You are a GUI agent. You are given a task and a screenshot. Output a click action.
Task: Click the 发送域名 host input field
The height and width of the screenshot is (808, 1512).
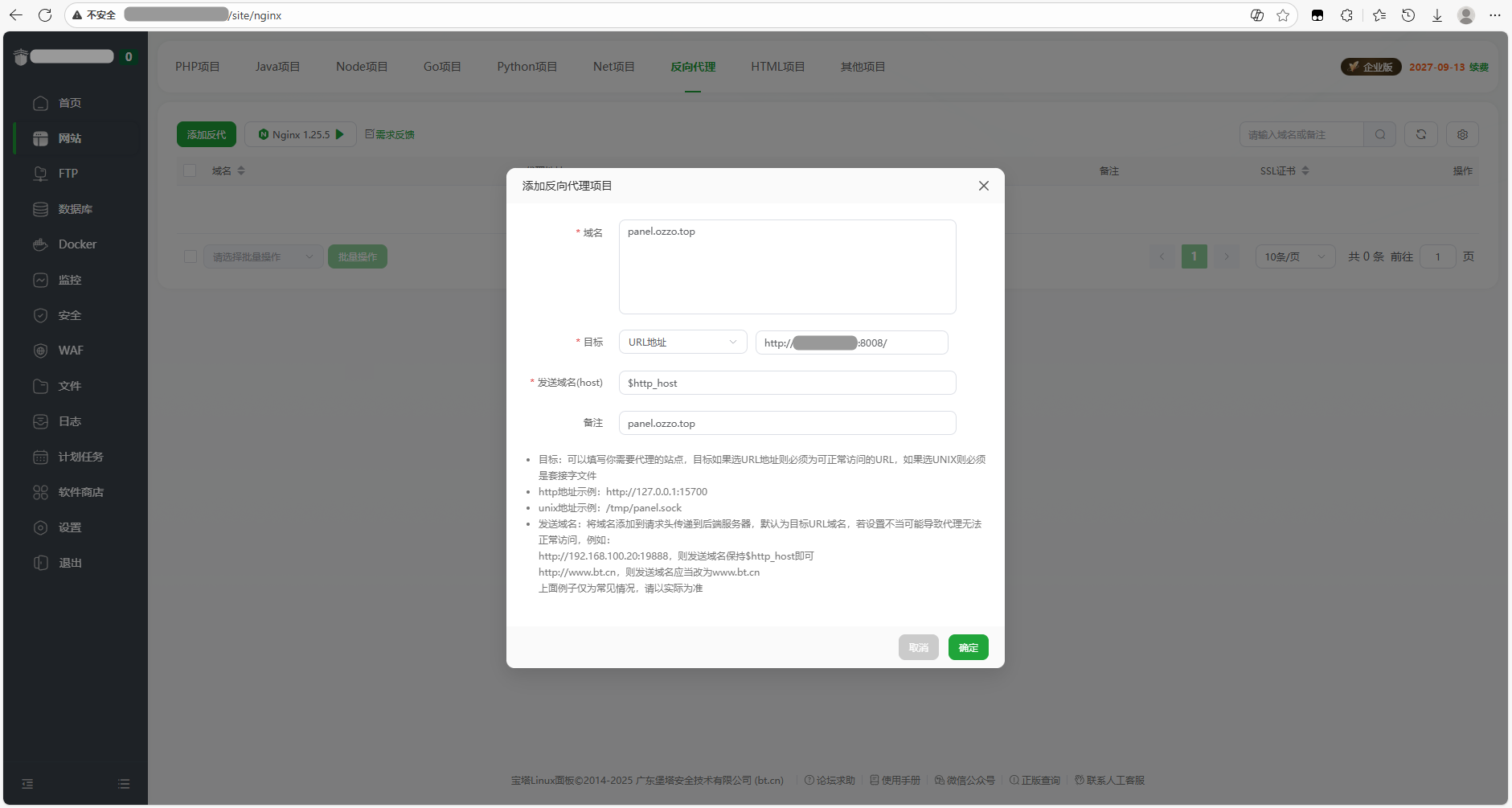coord(787,383)
